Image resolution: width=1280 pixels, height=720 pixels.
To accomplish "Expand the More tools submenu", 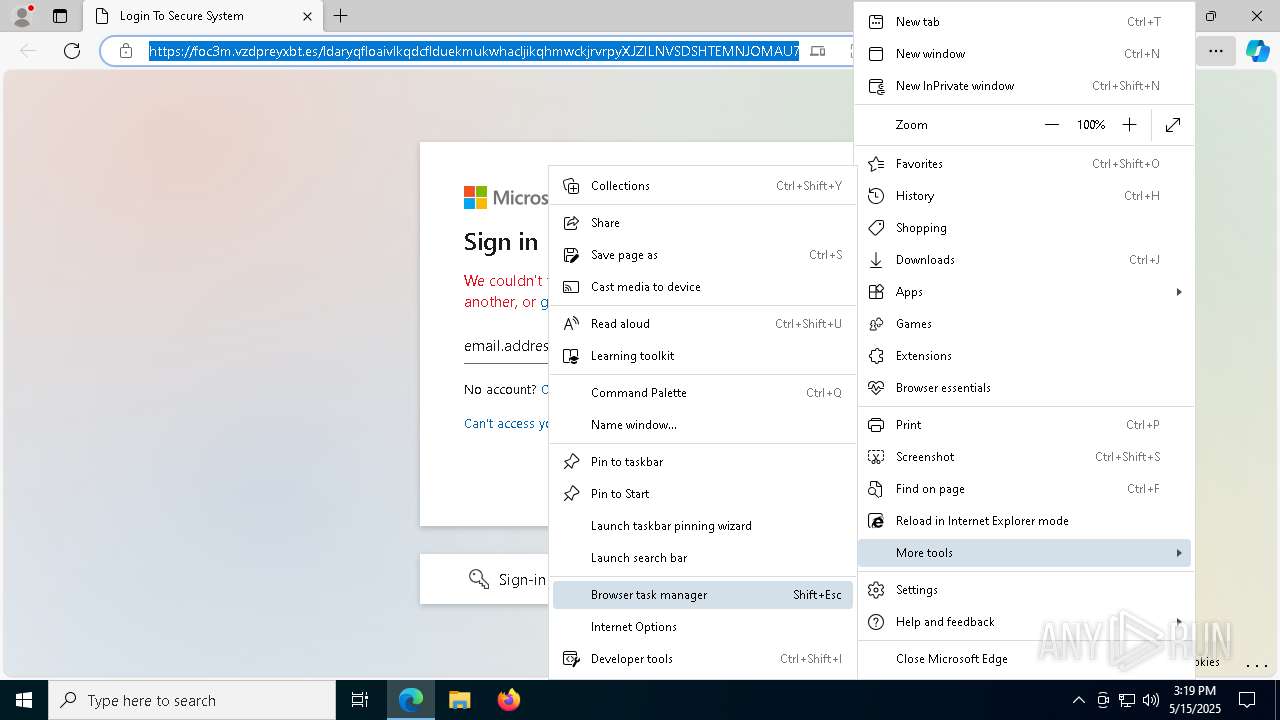I will point(1025,553).
